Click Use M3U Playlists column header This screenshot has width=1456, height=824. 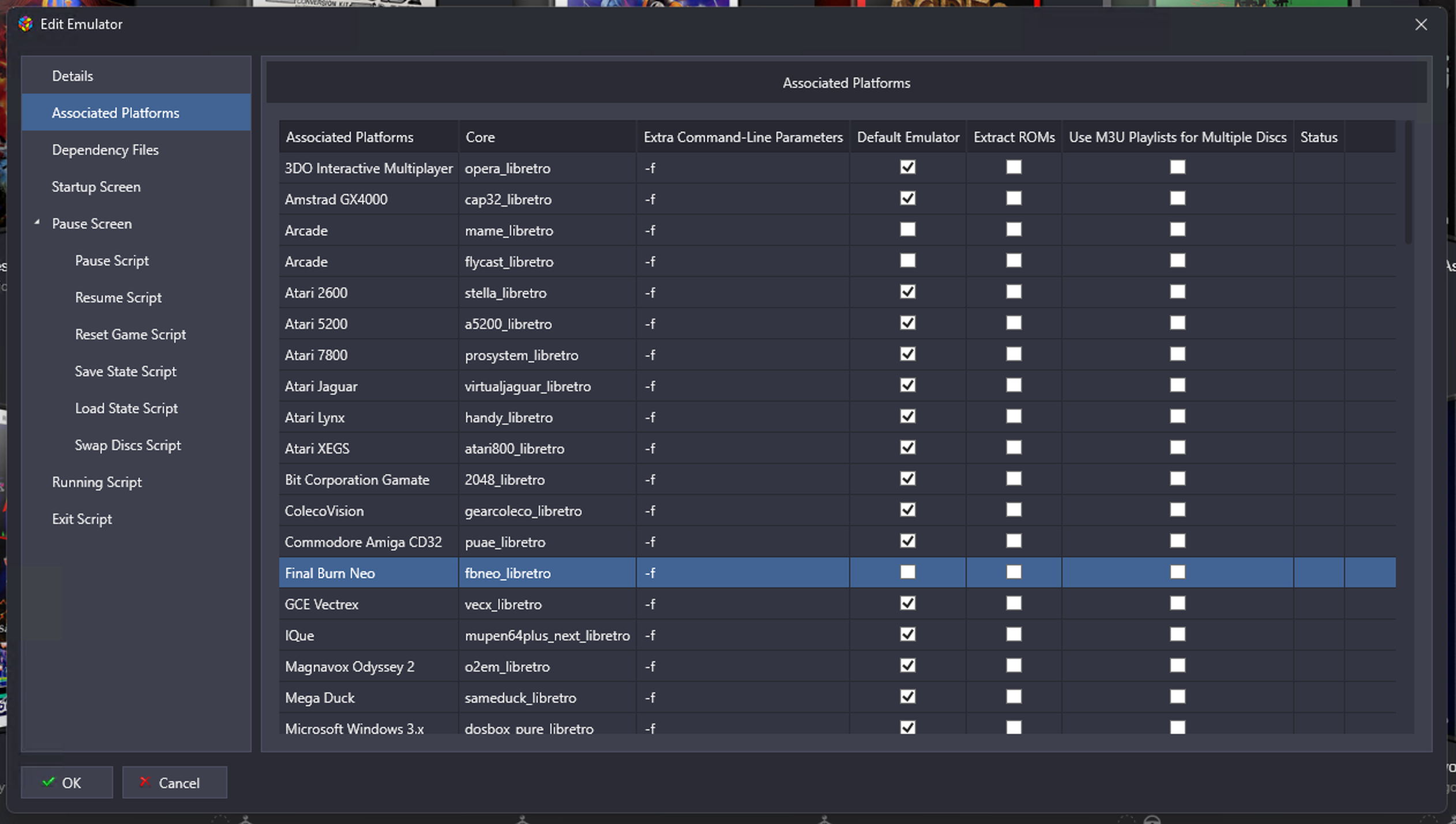pyautogui.click(x=1177, y=137)
